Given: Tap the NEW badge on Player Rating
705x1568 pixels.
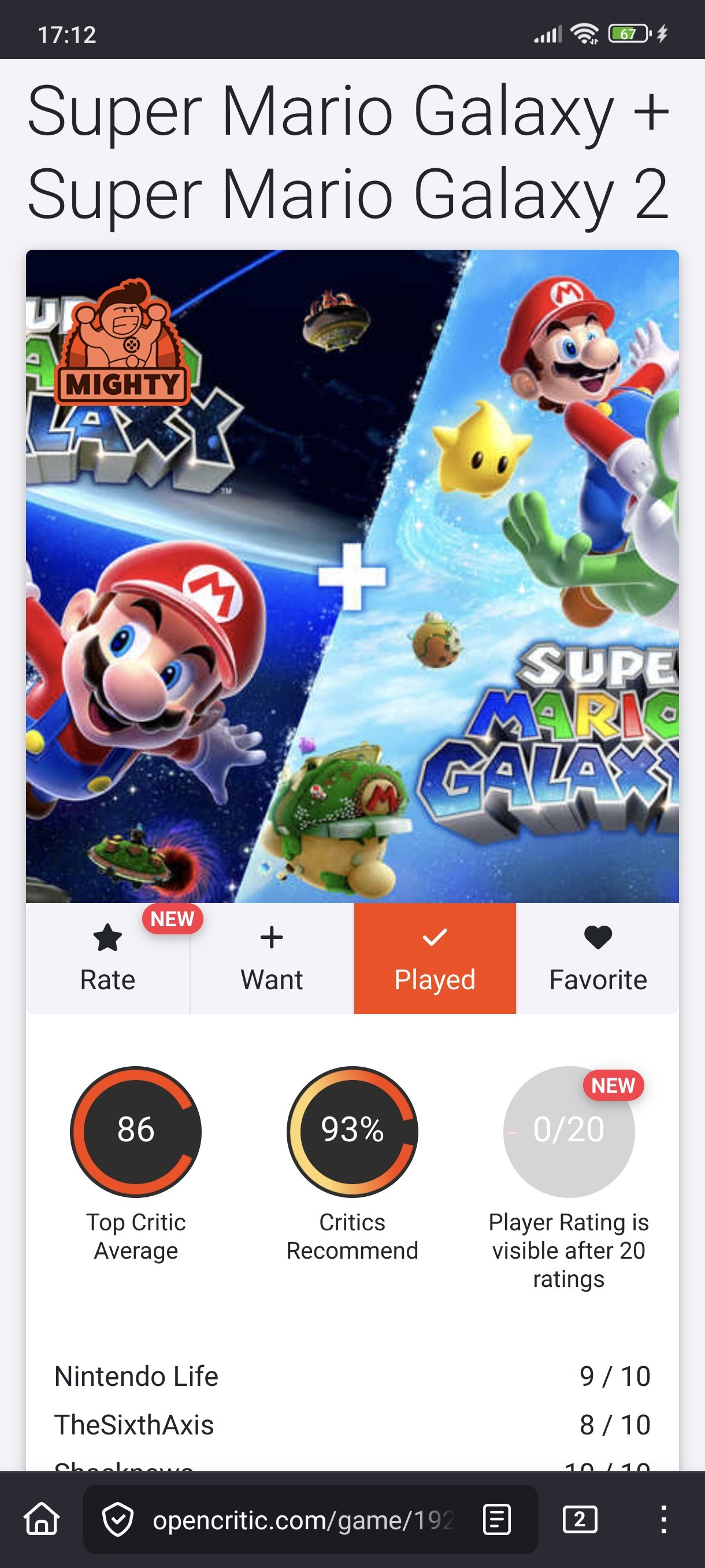Looking at the screenshot, I should pos(613,1085).
